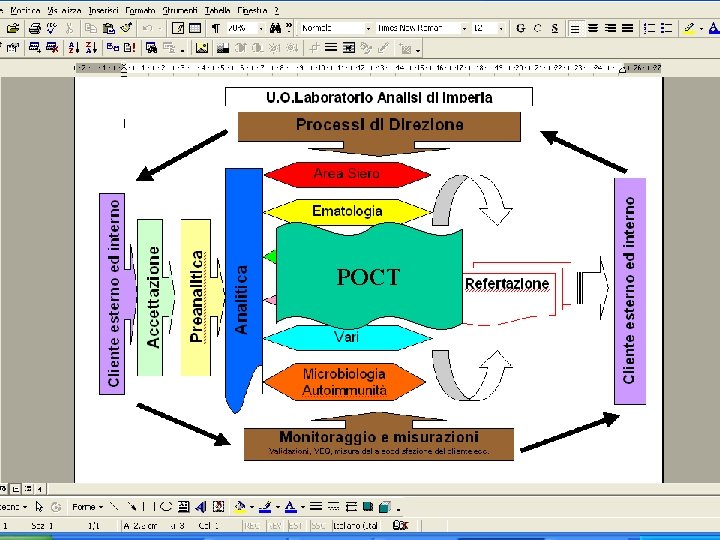The width and height of the screenshot is (720, 540).
Task: Print the document using the printer icon
Action: pos(35,28)
